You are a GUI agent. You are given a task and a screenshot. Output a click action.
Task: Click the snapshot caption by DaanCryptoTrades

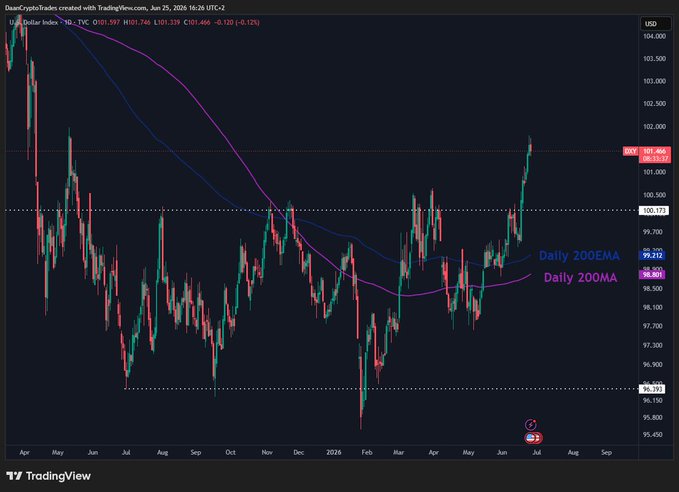pos(115,8)
